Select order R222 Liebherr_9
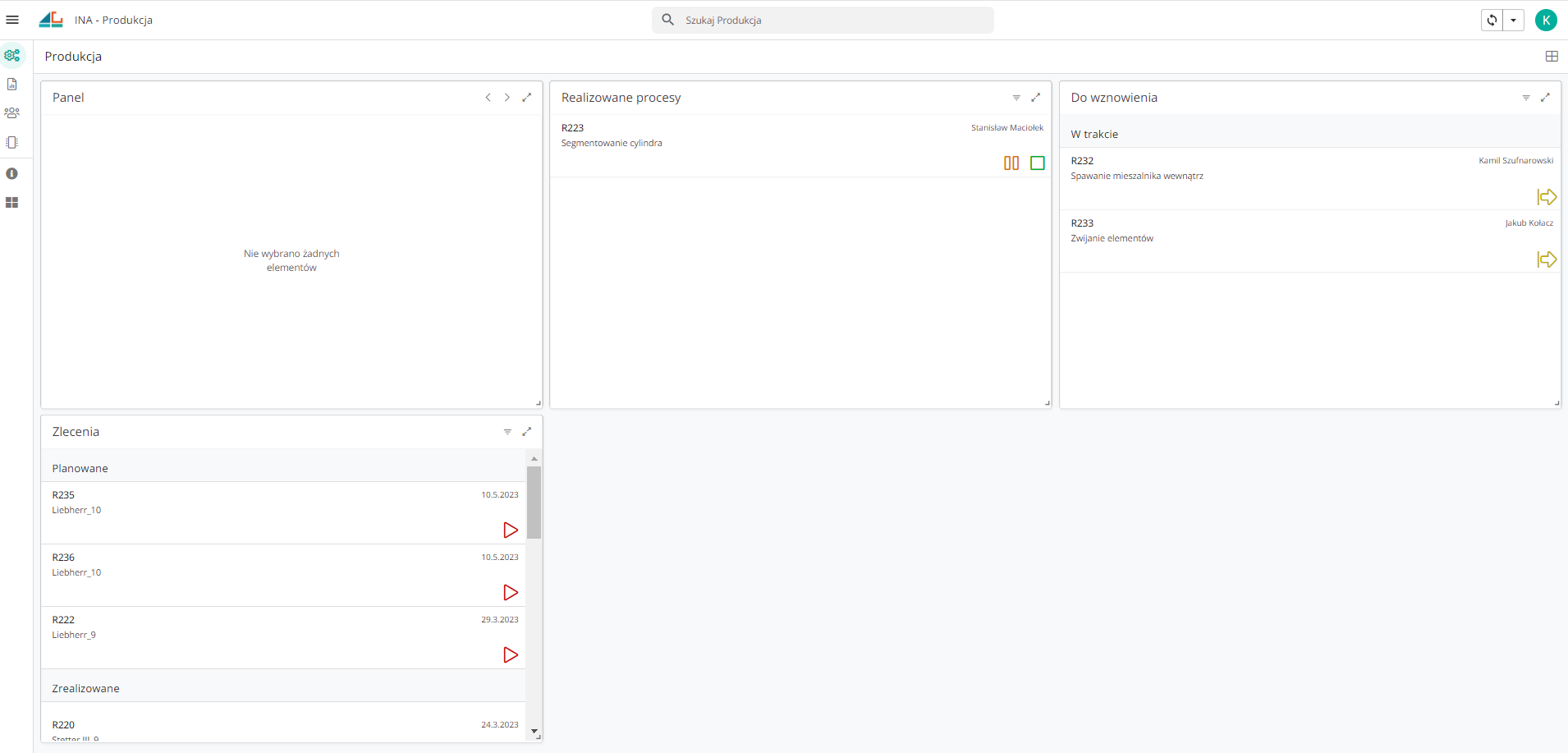Screen dimensions: 1568x753 246,627
